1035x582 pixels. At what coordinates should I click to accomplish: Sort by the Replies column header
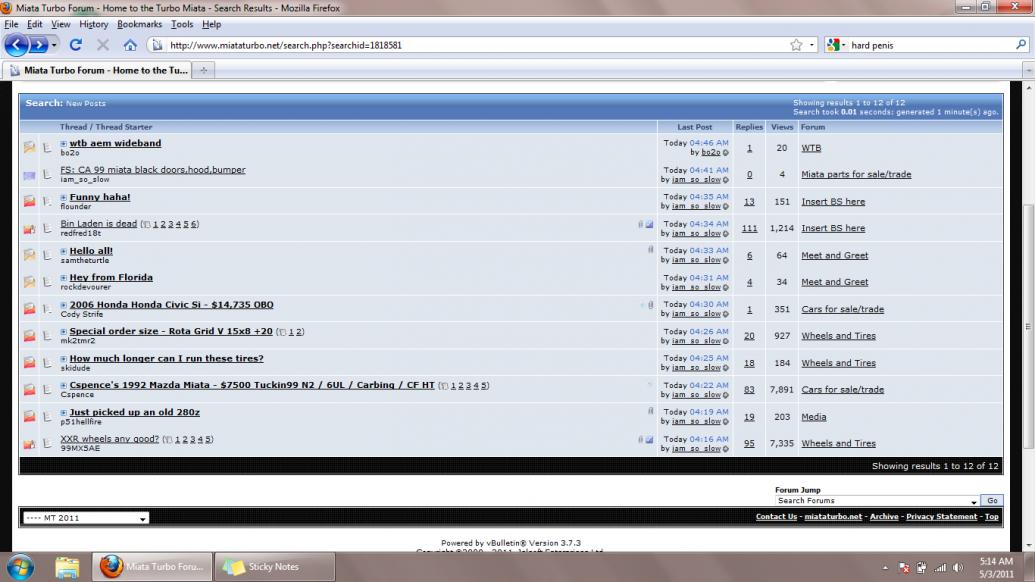click(x=749, y=127)
